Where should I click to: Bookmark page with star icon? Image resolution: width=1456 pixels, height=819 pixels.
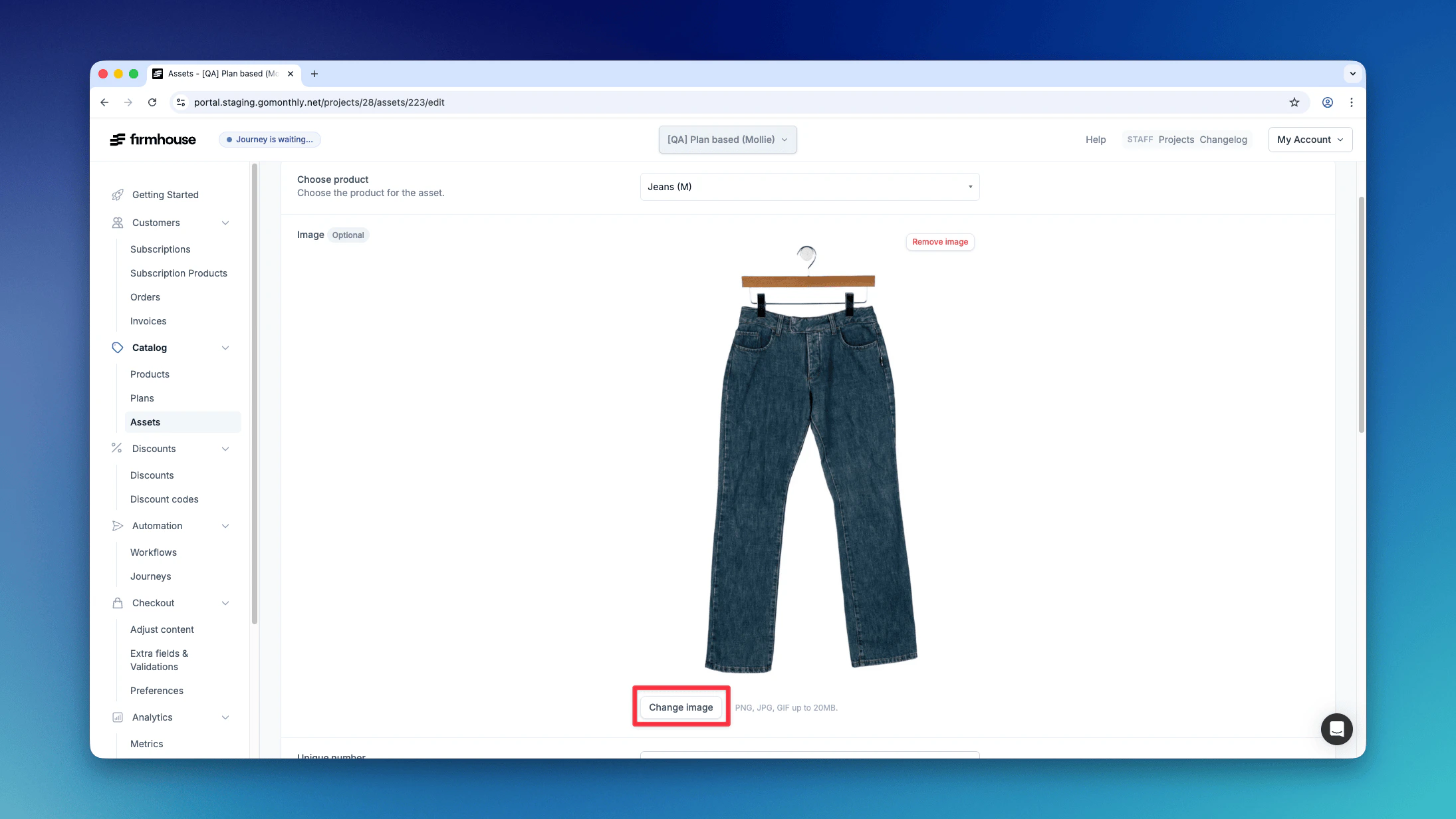coord(1294,102)
